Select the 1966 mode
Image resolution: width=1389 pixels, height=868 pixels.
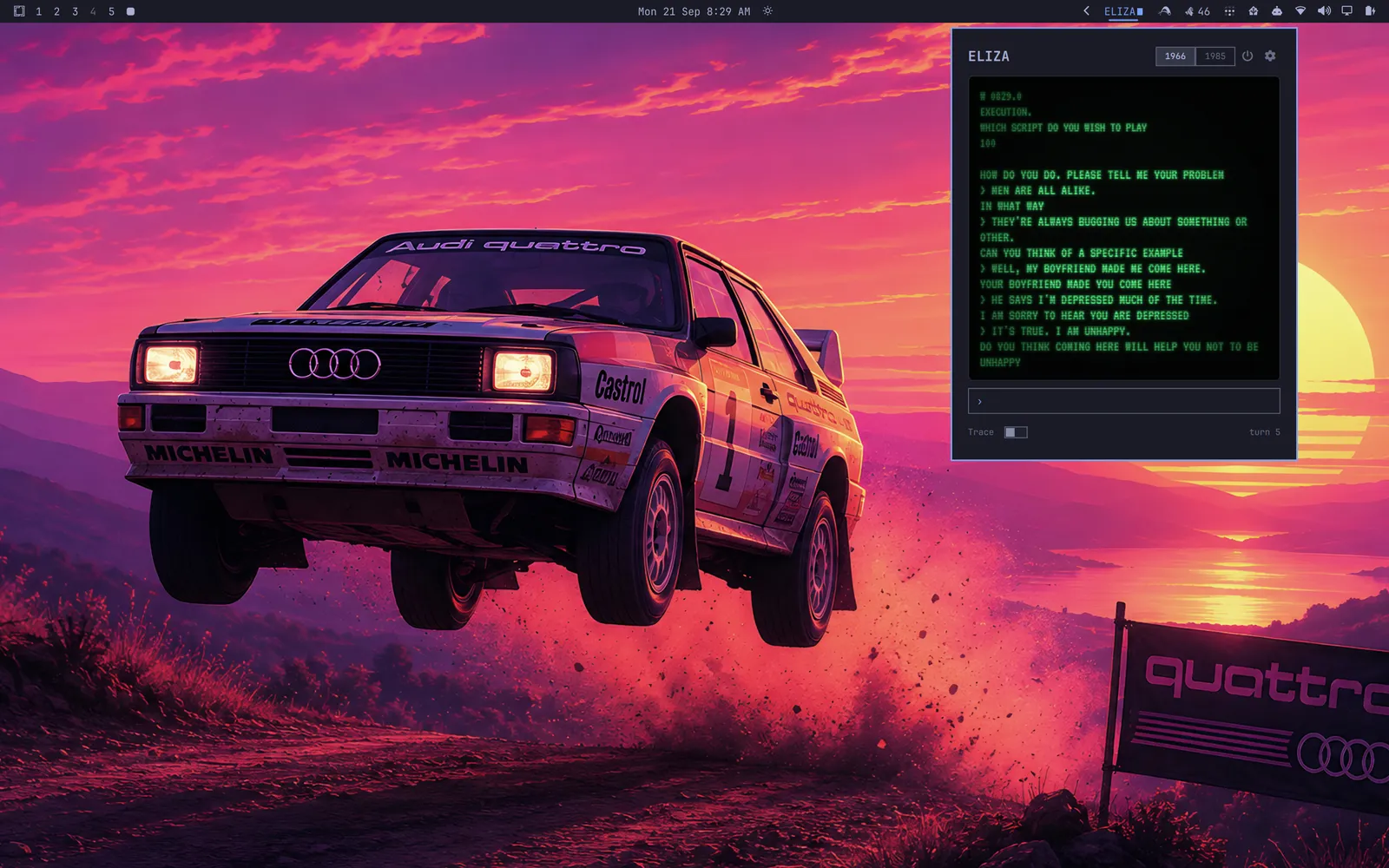1175,56
